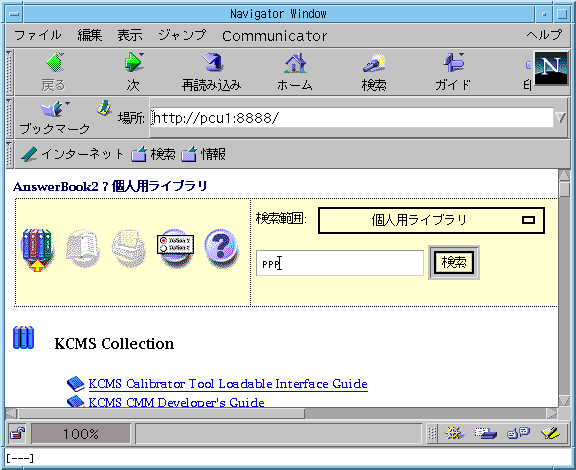Open the 情報 folder in personal toolbar
Image resolution: width=576 pixels, height=470 pixels.
click(203, 154)
